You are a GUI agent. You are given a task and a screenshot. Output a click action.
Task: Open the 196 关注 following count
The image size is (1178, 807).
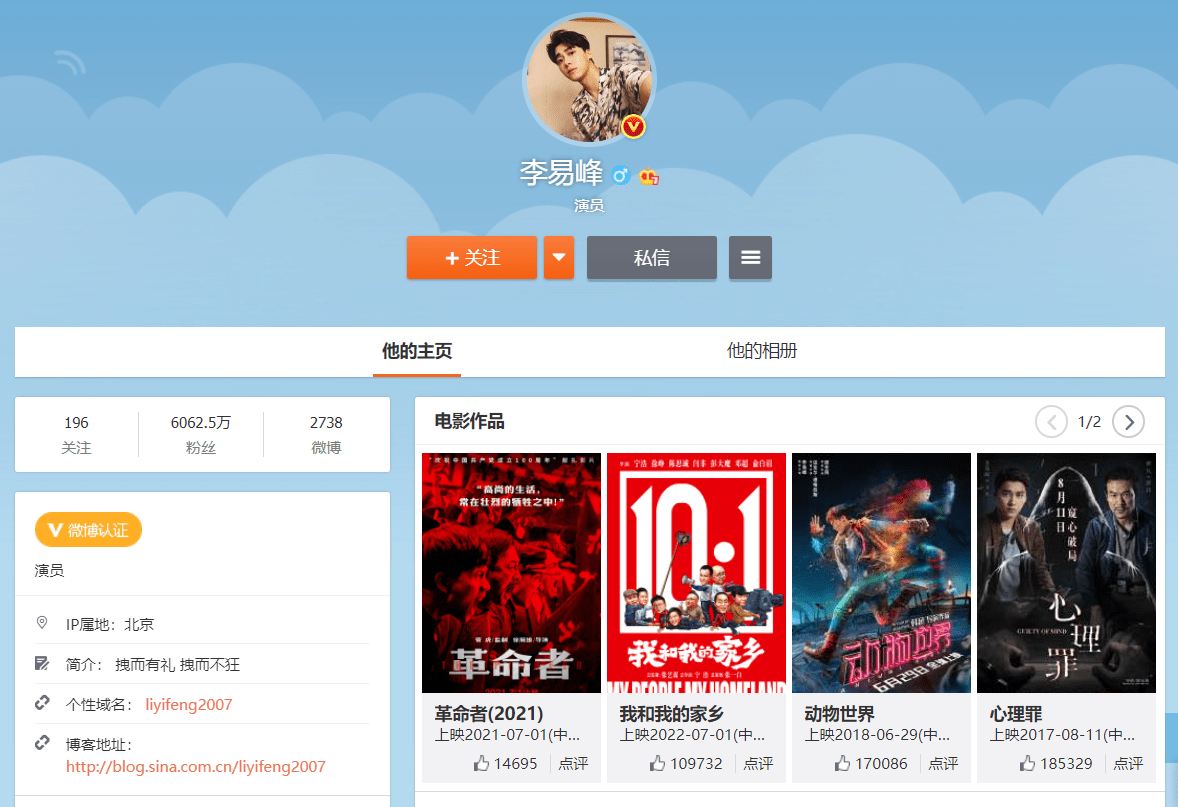76,434
